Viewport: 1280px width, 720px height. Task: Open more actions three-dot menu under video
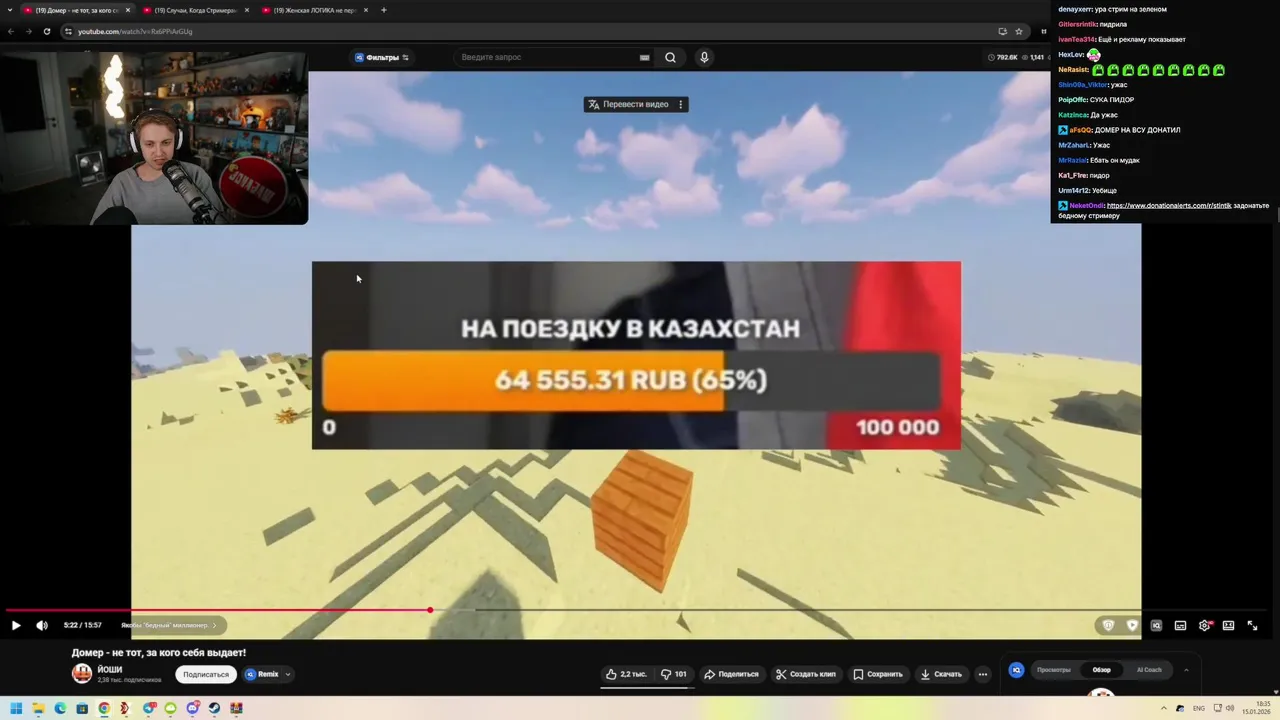(x=983, y=674)
